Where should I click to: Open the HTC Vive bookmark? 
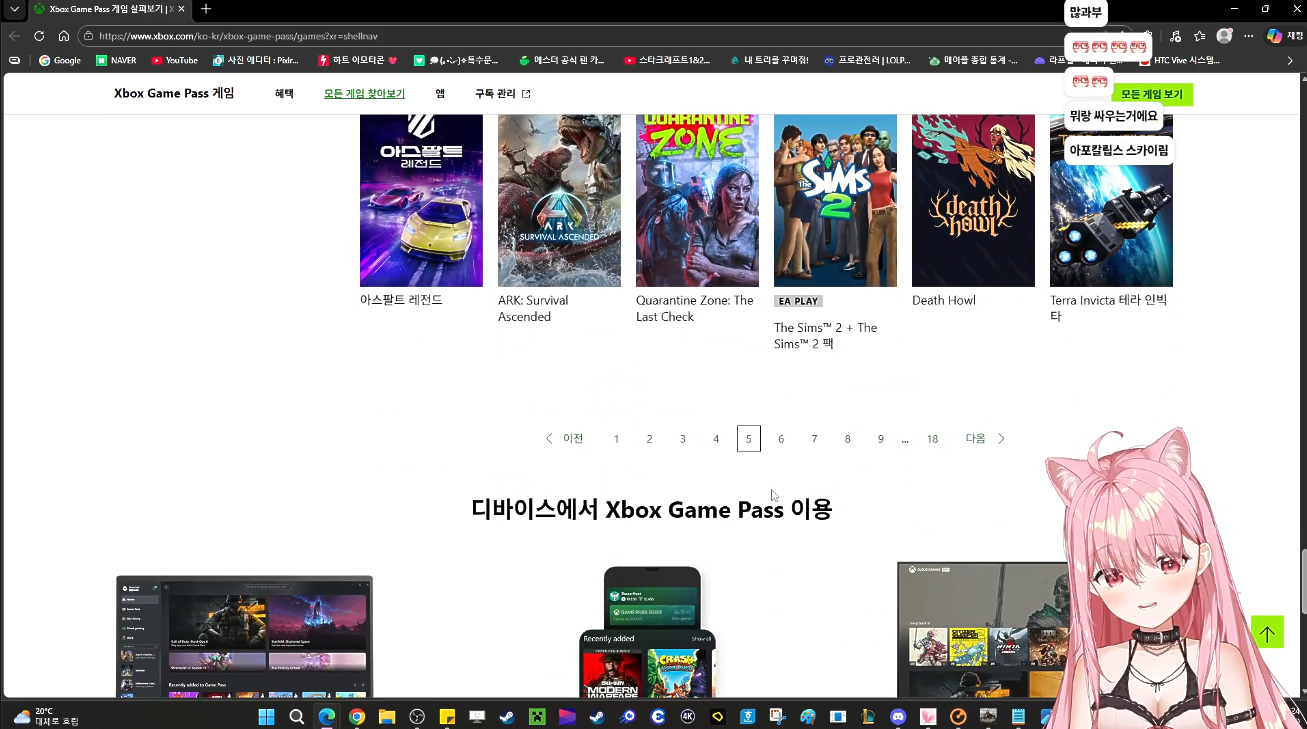1180,60
